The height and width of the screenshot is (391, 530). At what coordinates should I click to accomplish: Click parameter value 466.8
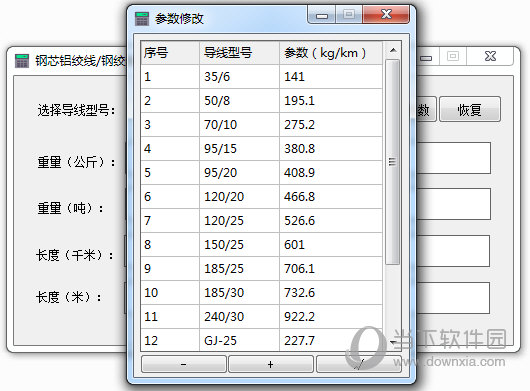(331, 197)
